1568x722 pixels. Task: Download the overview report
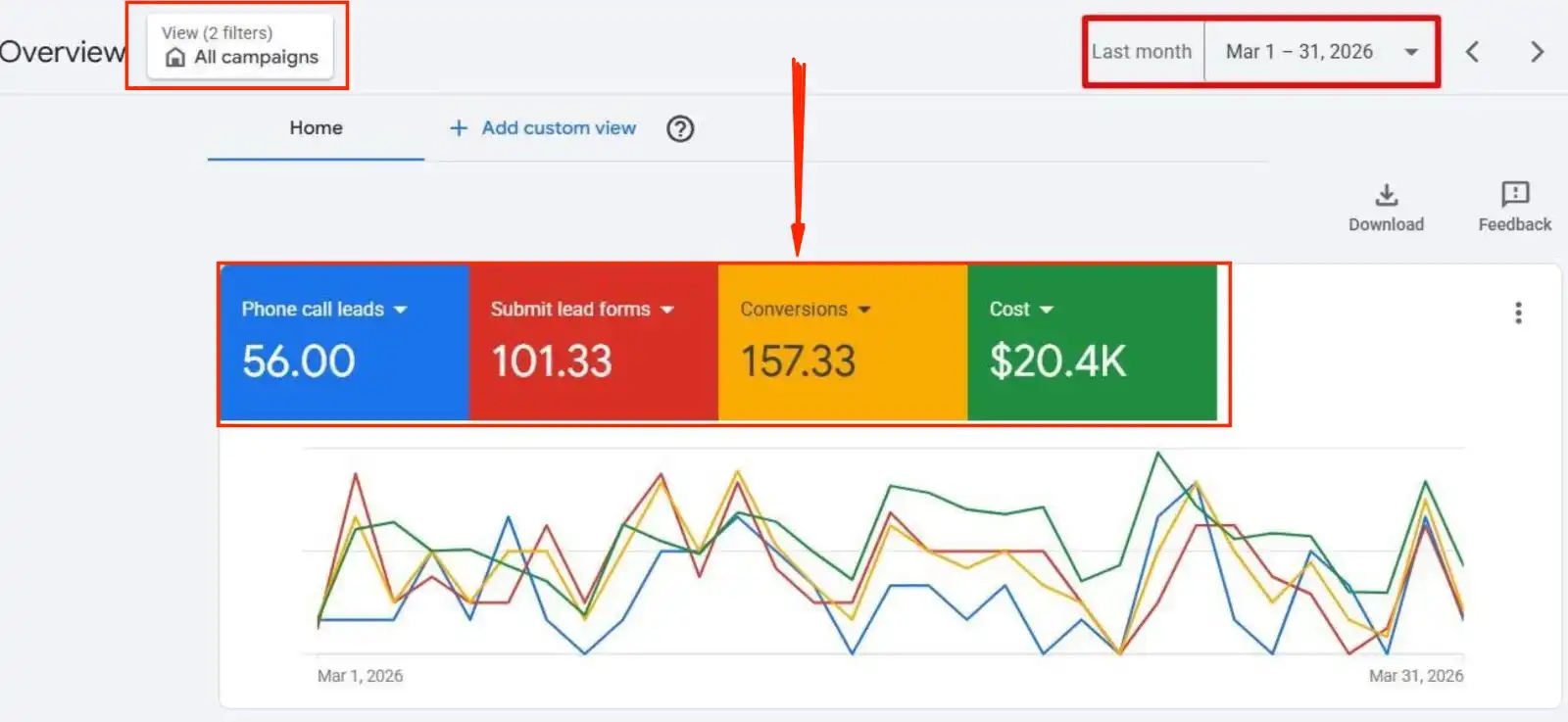[x=1386, y=208]
